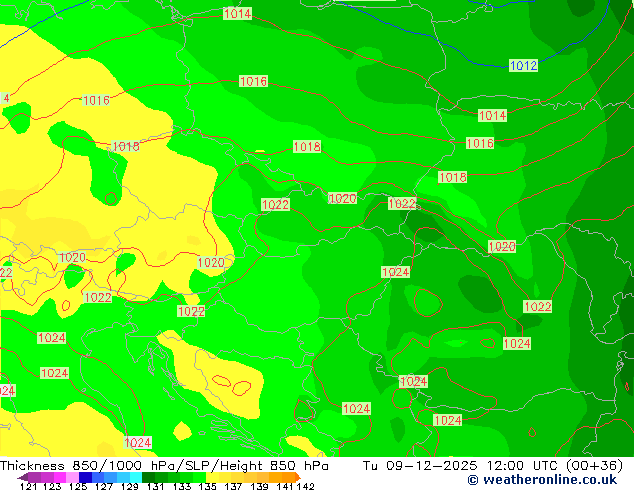Pick the dark navy blue legend swatch
The height and width of the screenshot is (490, 634).
[85, 477]
